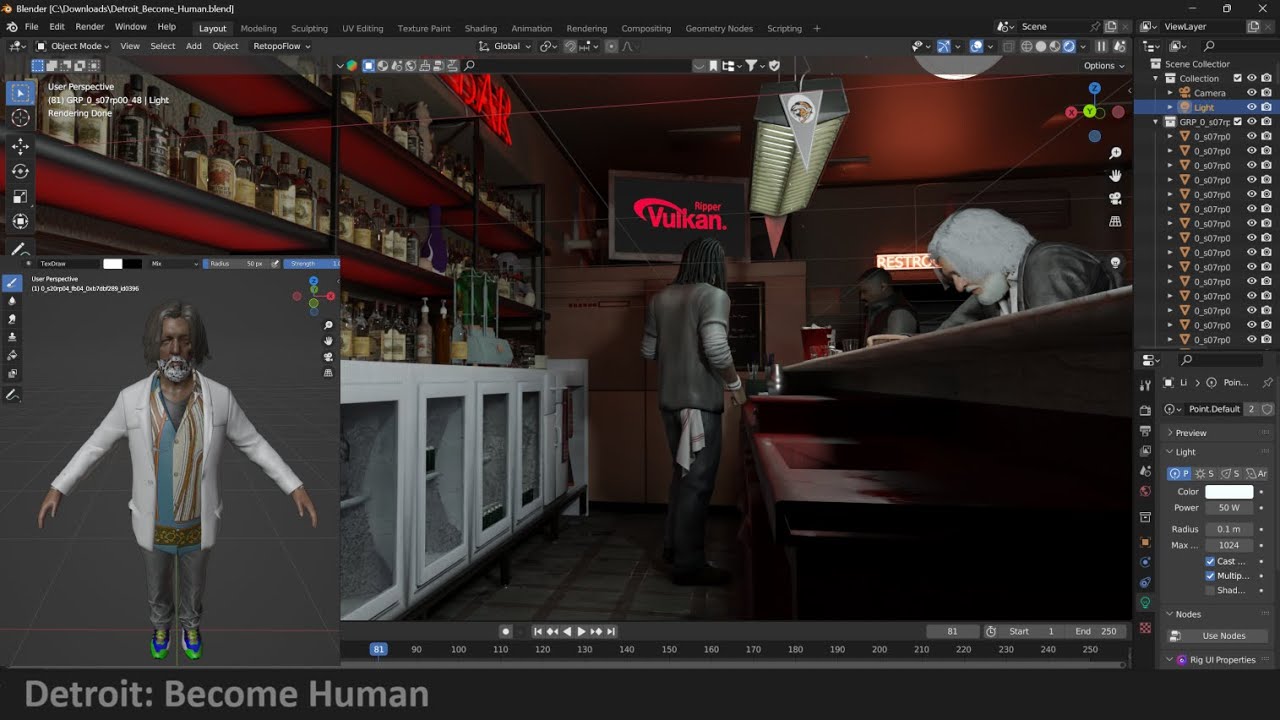The image size is (1280, 720).
Task: Expand the Preview panel
Action: (1218, 433)
